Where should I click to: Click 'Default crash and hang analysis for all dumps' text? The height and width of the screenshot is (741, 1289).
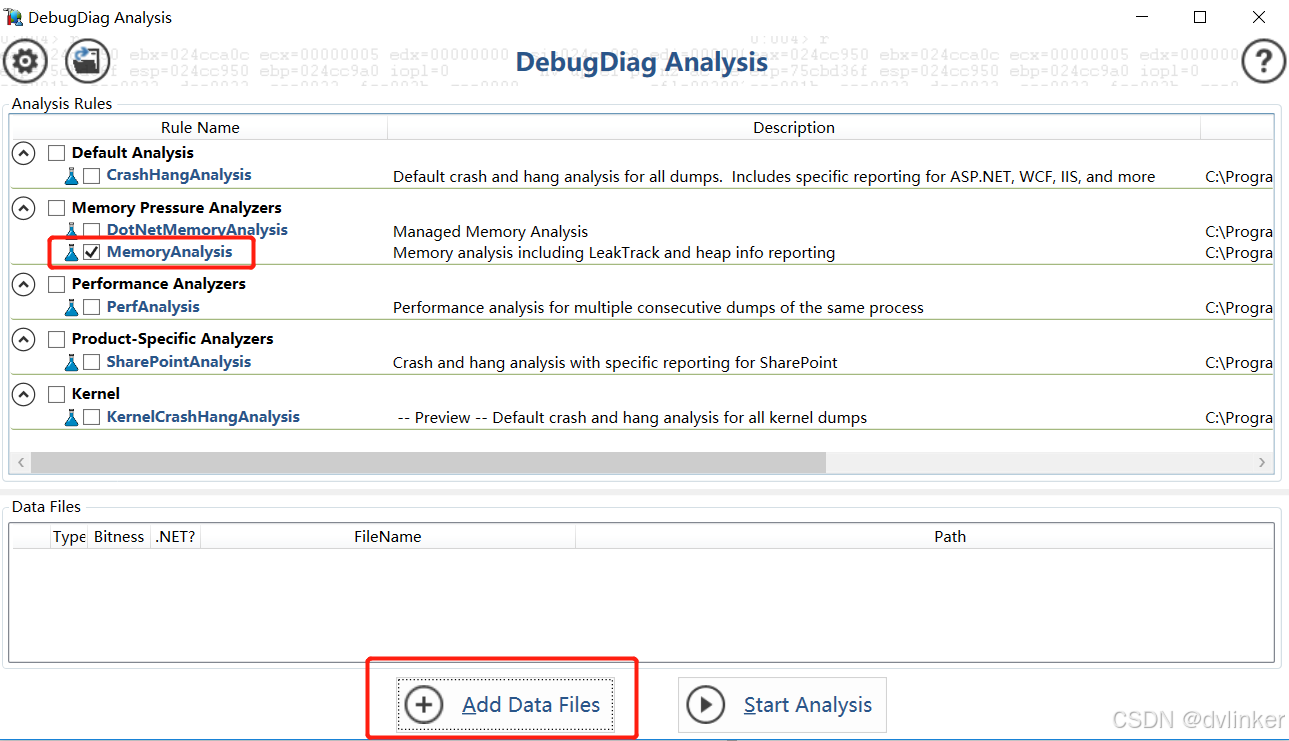(x=774, y=177)
